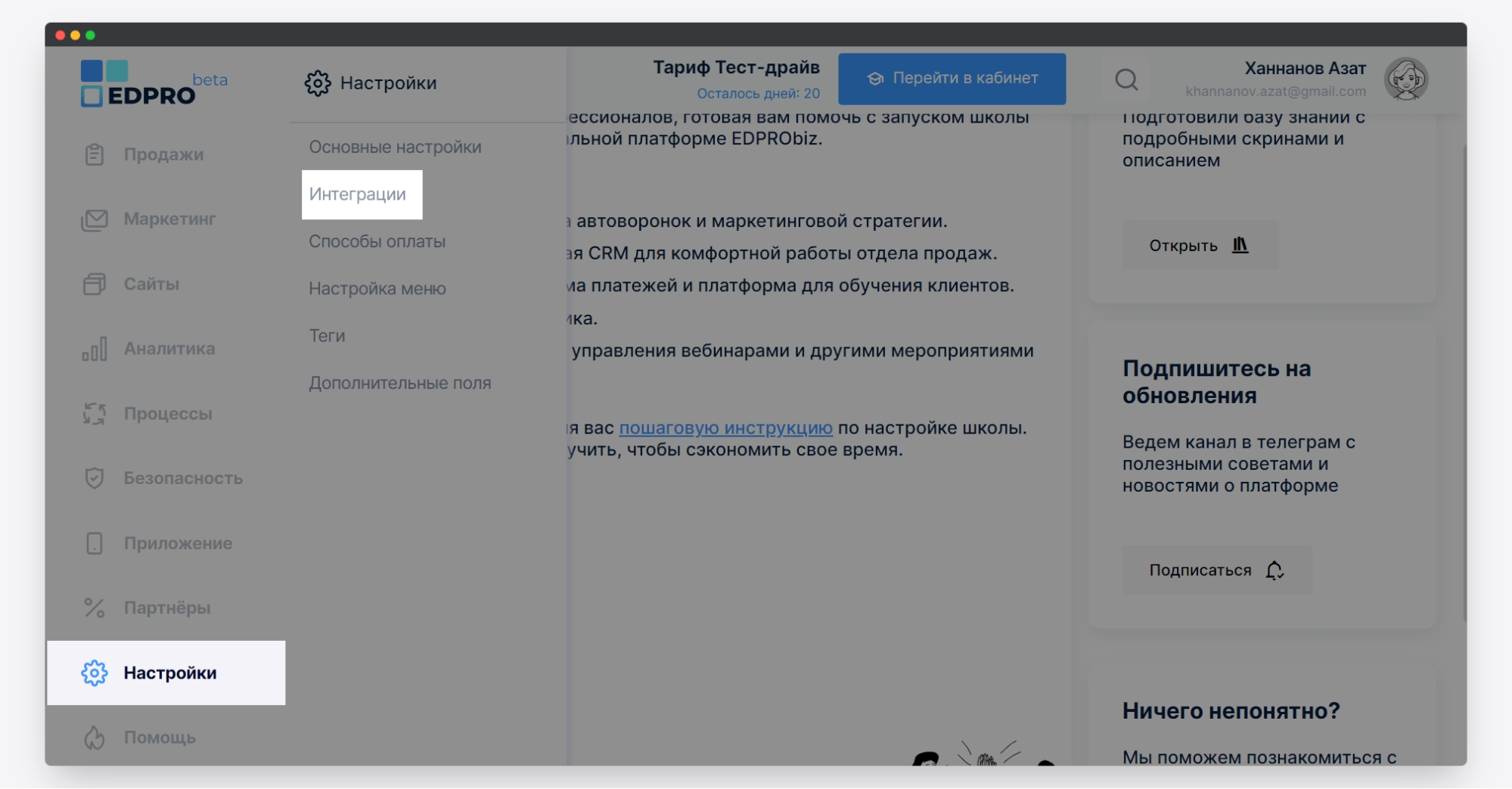Image resolution: width=1512 pixels, height=789 pixels.
Task: Click the search magnifier icon
Action: (1126, 79)
